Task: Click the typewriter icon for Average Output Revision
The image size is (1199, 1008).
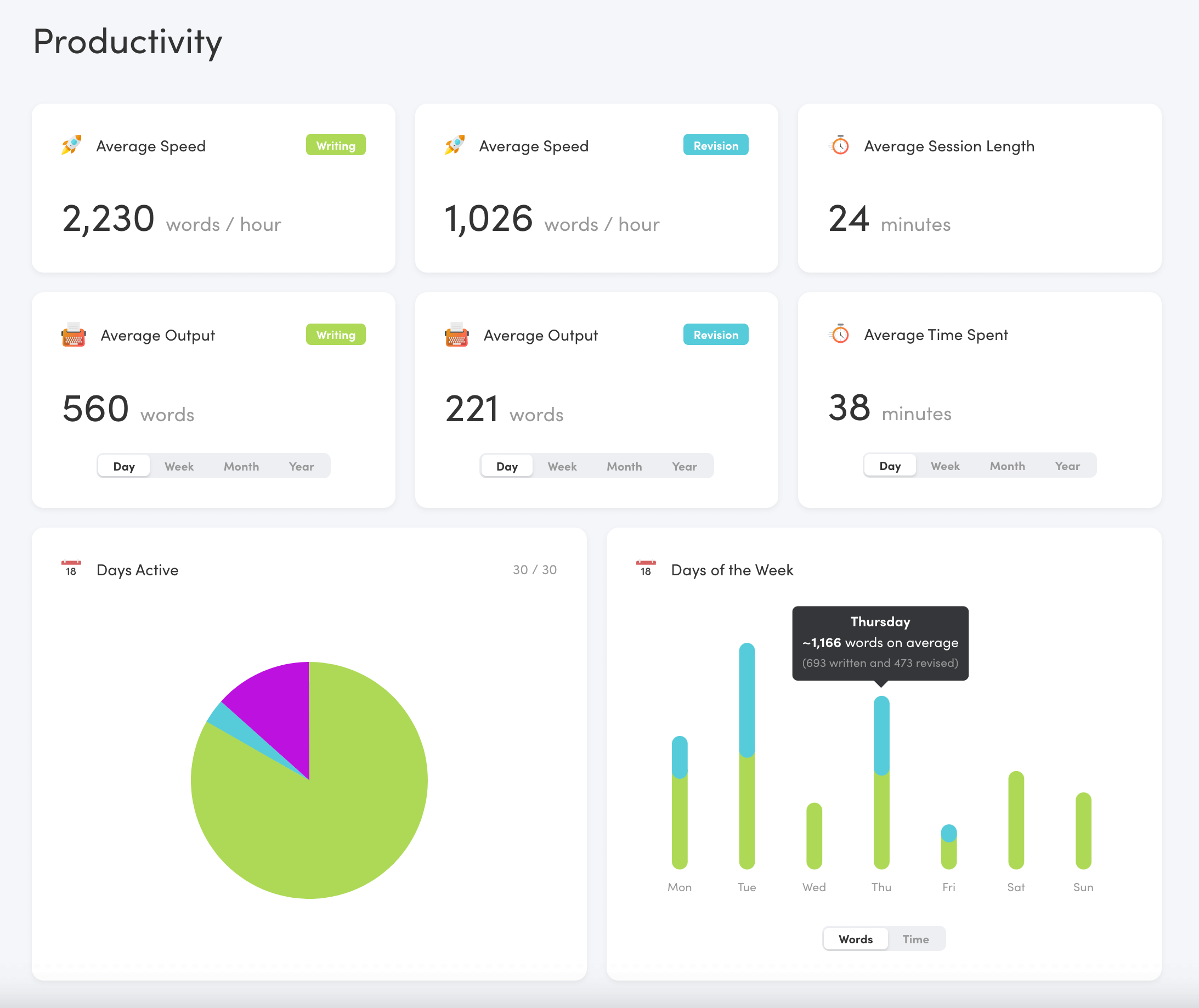Action: pyautogui.click(x=456, y=333)
